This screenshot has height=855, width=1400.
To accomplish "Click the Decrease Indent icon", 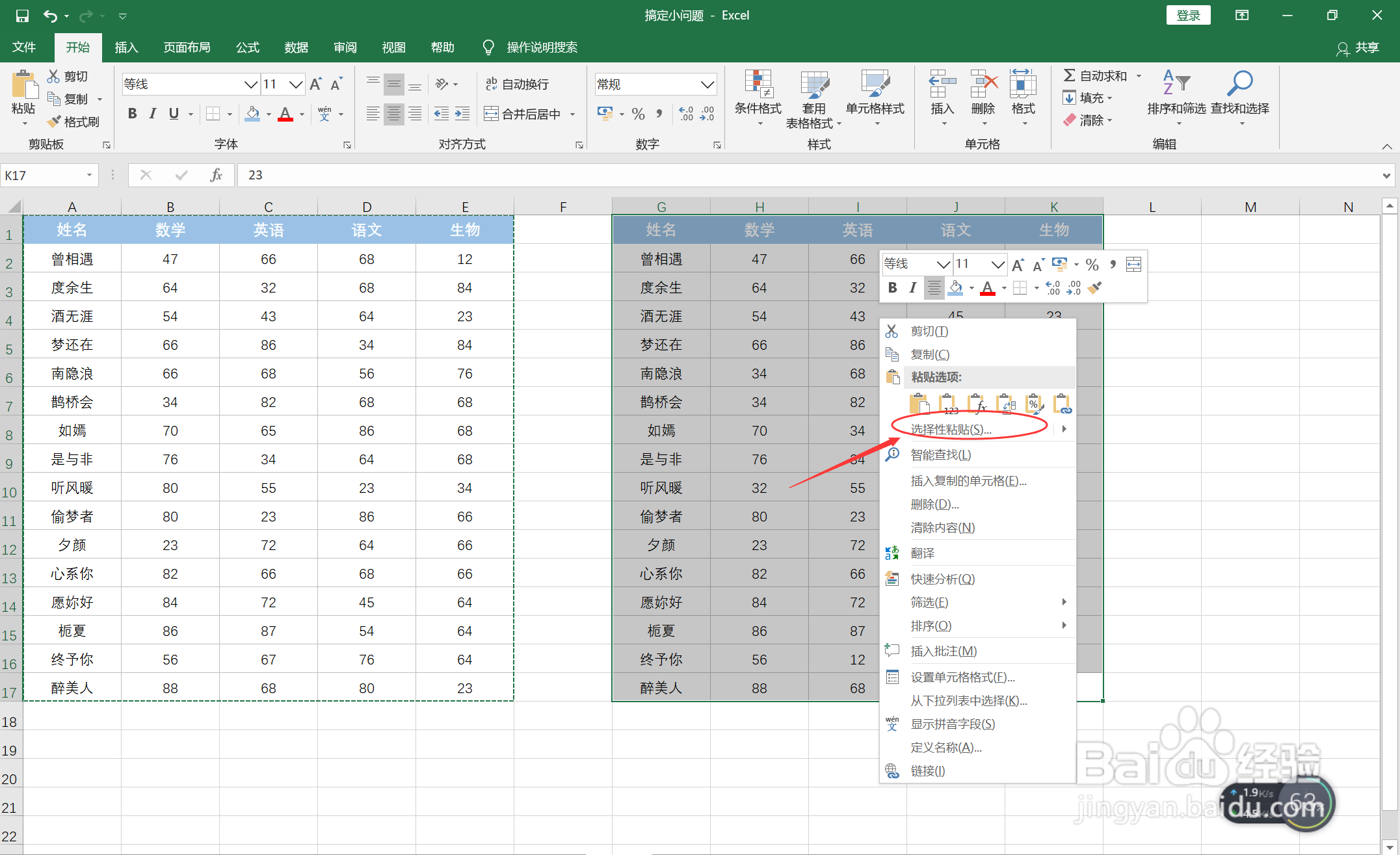I will (442, 114).
